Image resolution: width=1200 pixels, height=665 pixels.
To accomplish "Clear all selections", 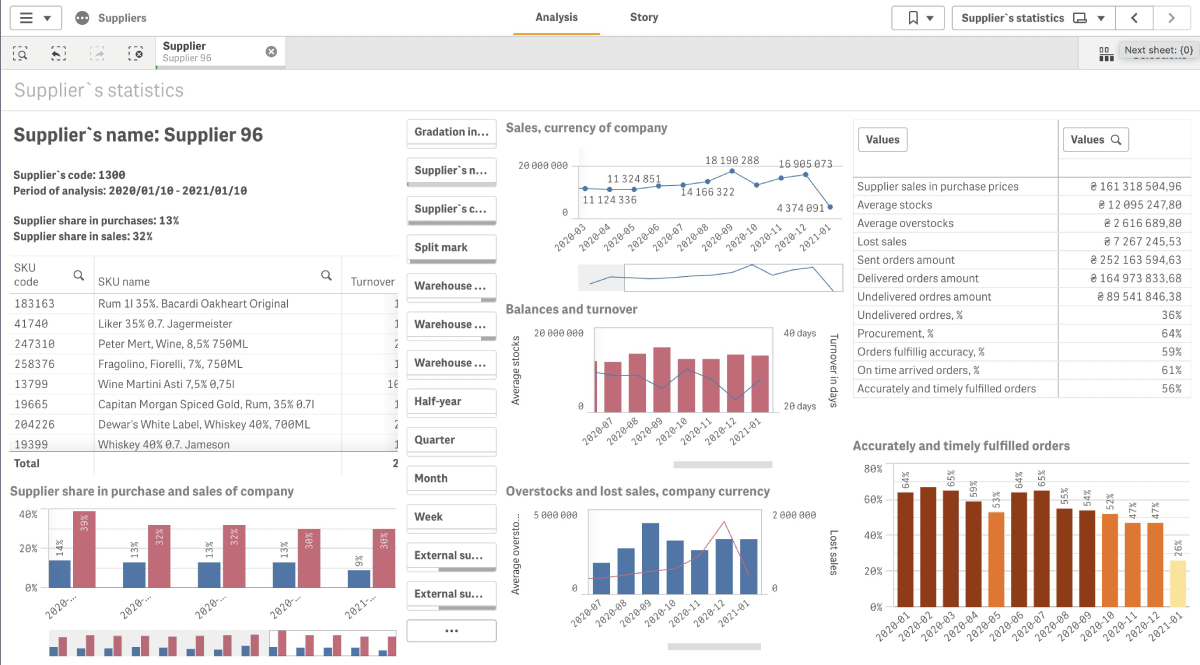I will tap(137, 52).
